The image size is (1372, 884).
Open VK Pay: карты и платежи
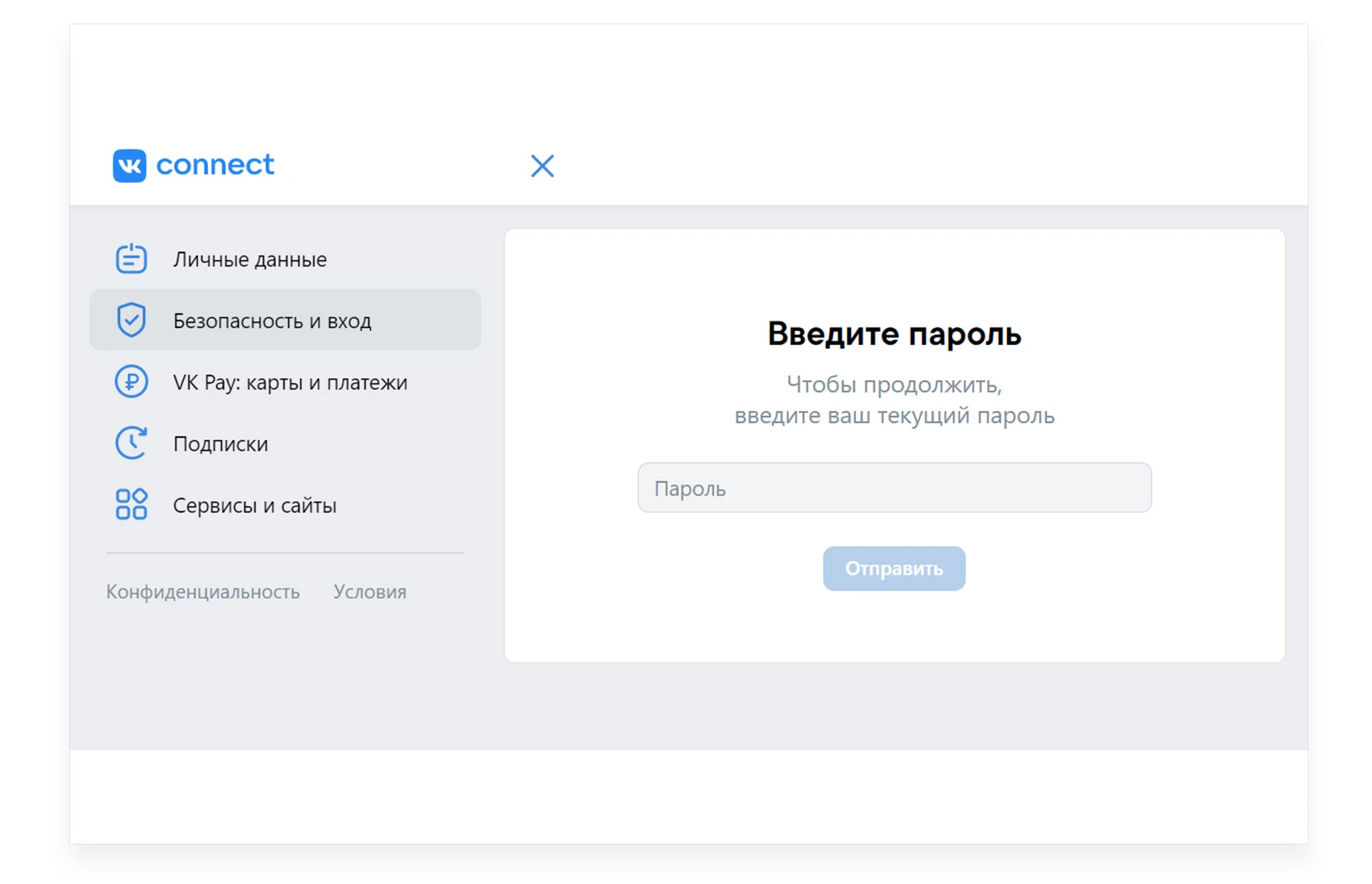click(285, 382)
